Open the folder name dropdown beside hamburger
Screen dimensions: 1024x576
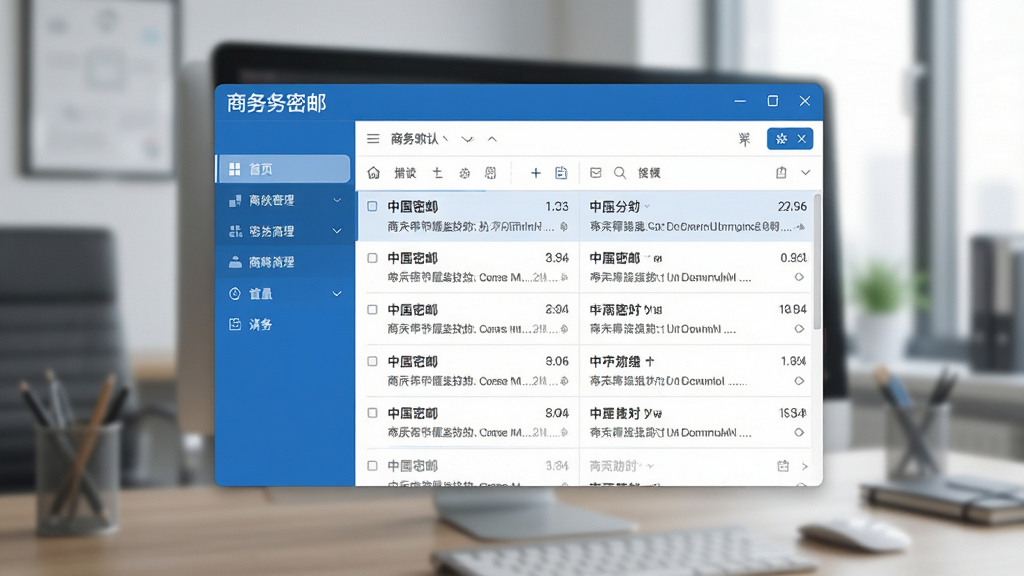tap(419, 138)
